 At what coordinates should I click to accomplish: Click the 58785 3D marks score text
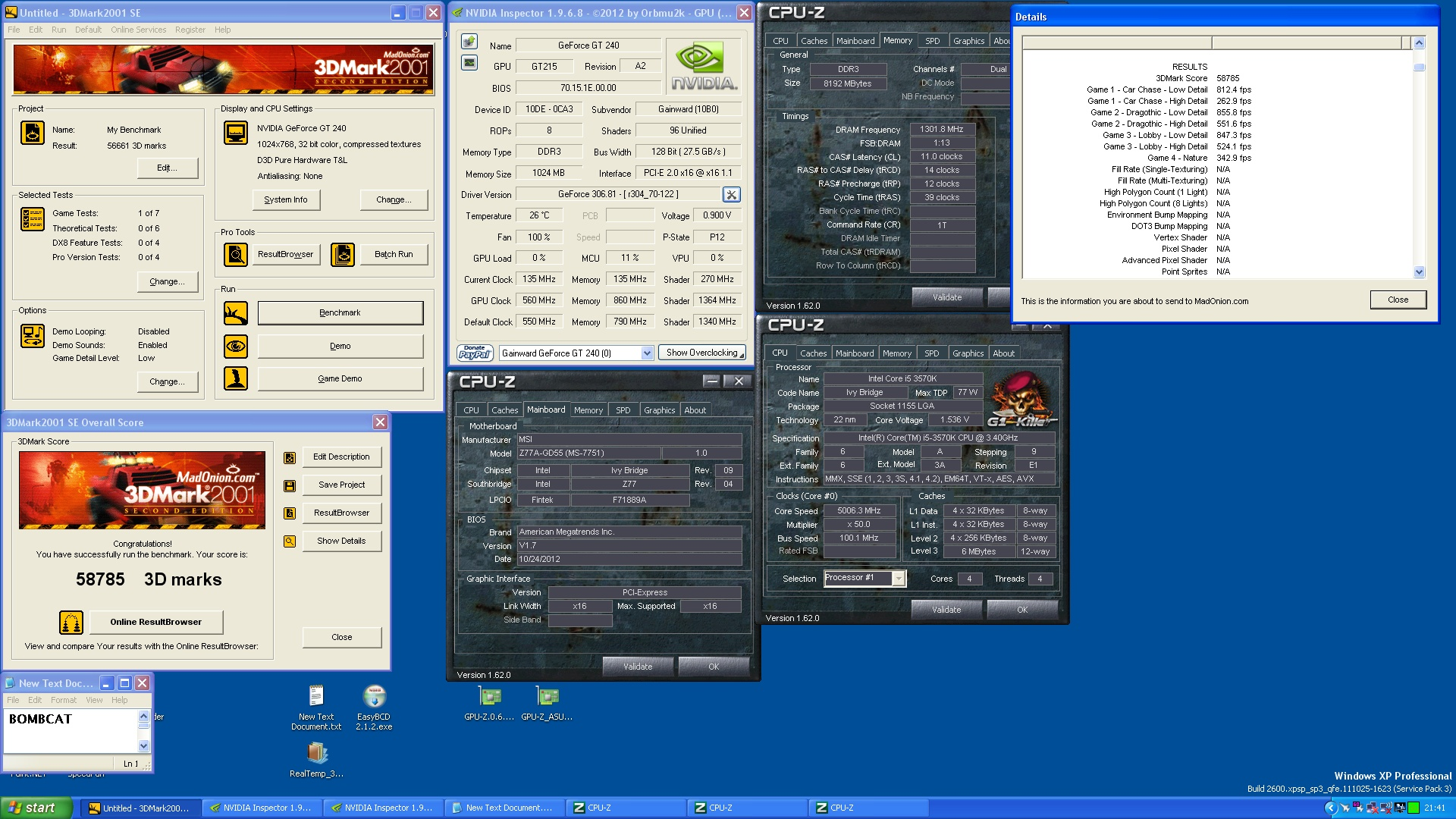(x=149, y=580)
